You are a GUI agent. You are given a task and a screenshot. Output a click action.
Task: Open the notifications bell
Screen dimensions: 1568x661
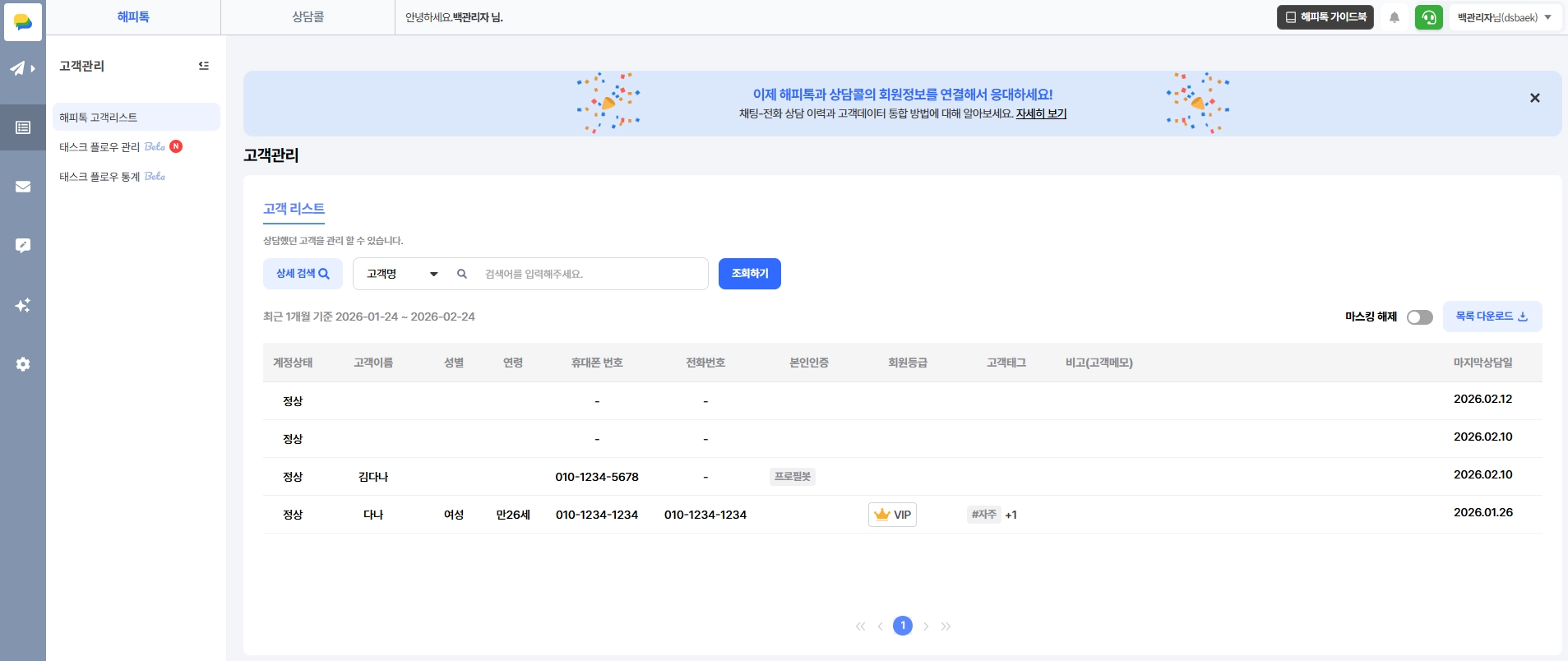point(1395,17)
